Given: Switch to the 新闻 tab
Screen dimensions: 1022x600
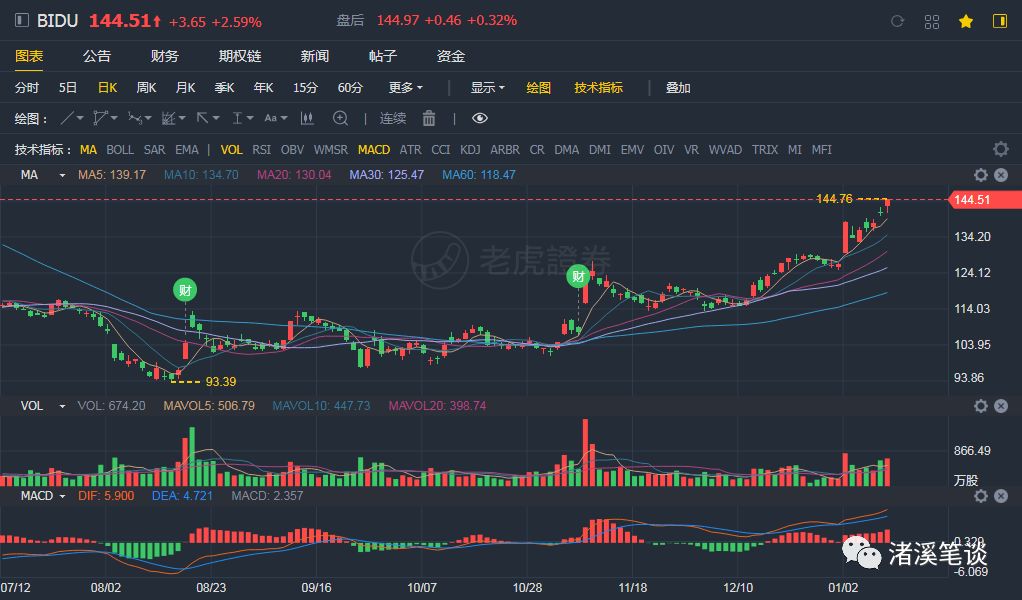Looking at the screenshot, I should [x=315, y=56].
